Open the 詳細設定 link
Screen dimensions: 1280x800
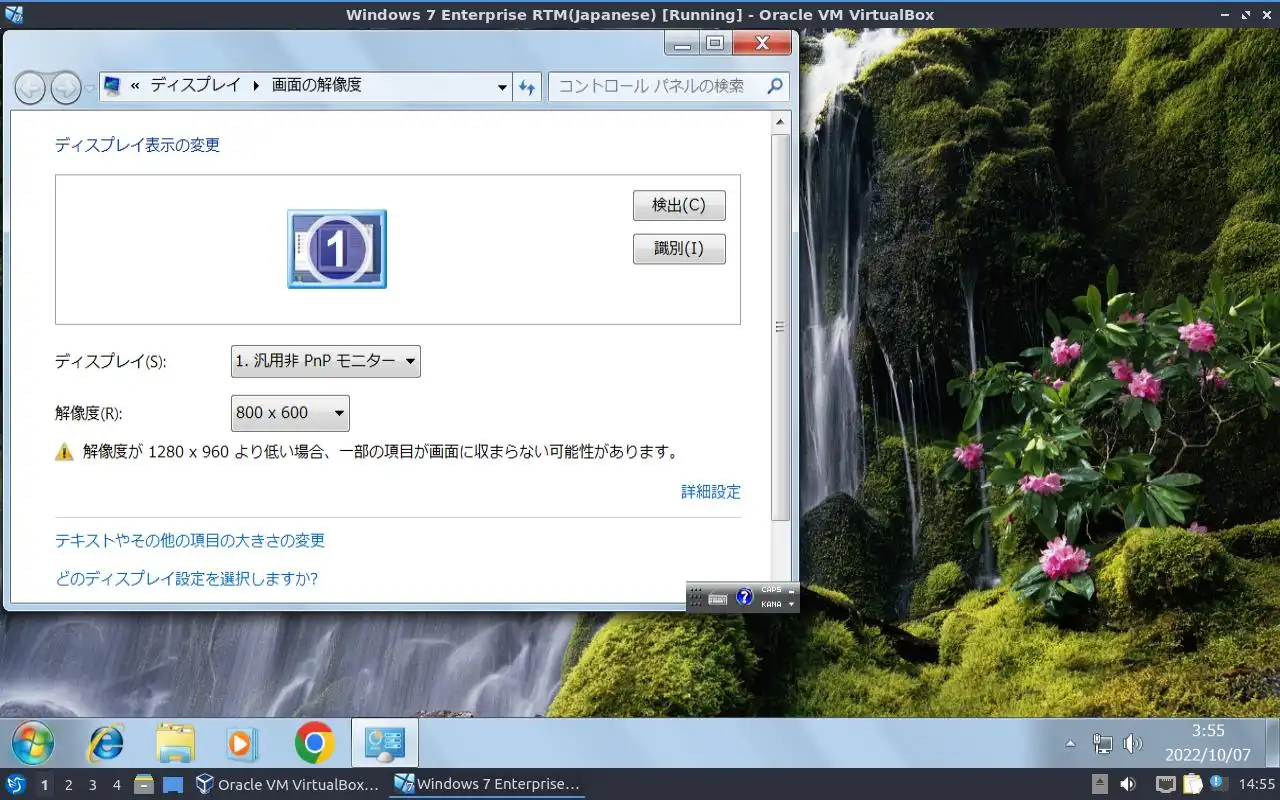coord(711,492)
